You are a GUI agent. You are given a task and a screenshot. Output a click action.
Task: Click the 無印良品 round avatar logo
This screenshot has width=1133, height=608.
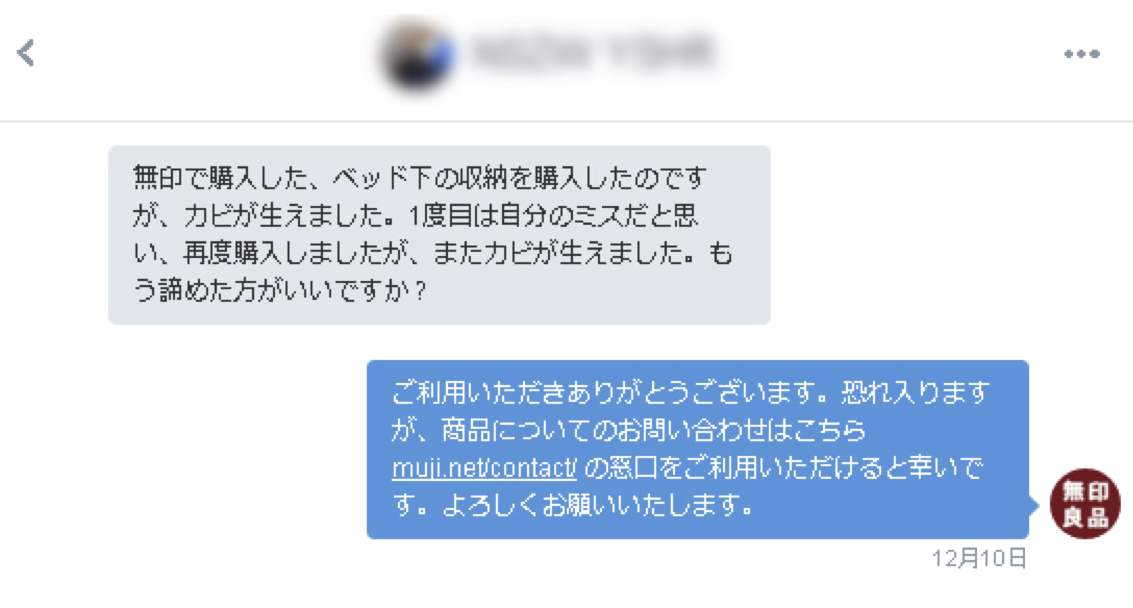pyautogui.click(x=1085, y=503)
